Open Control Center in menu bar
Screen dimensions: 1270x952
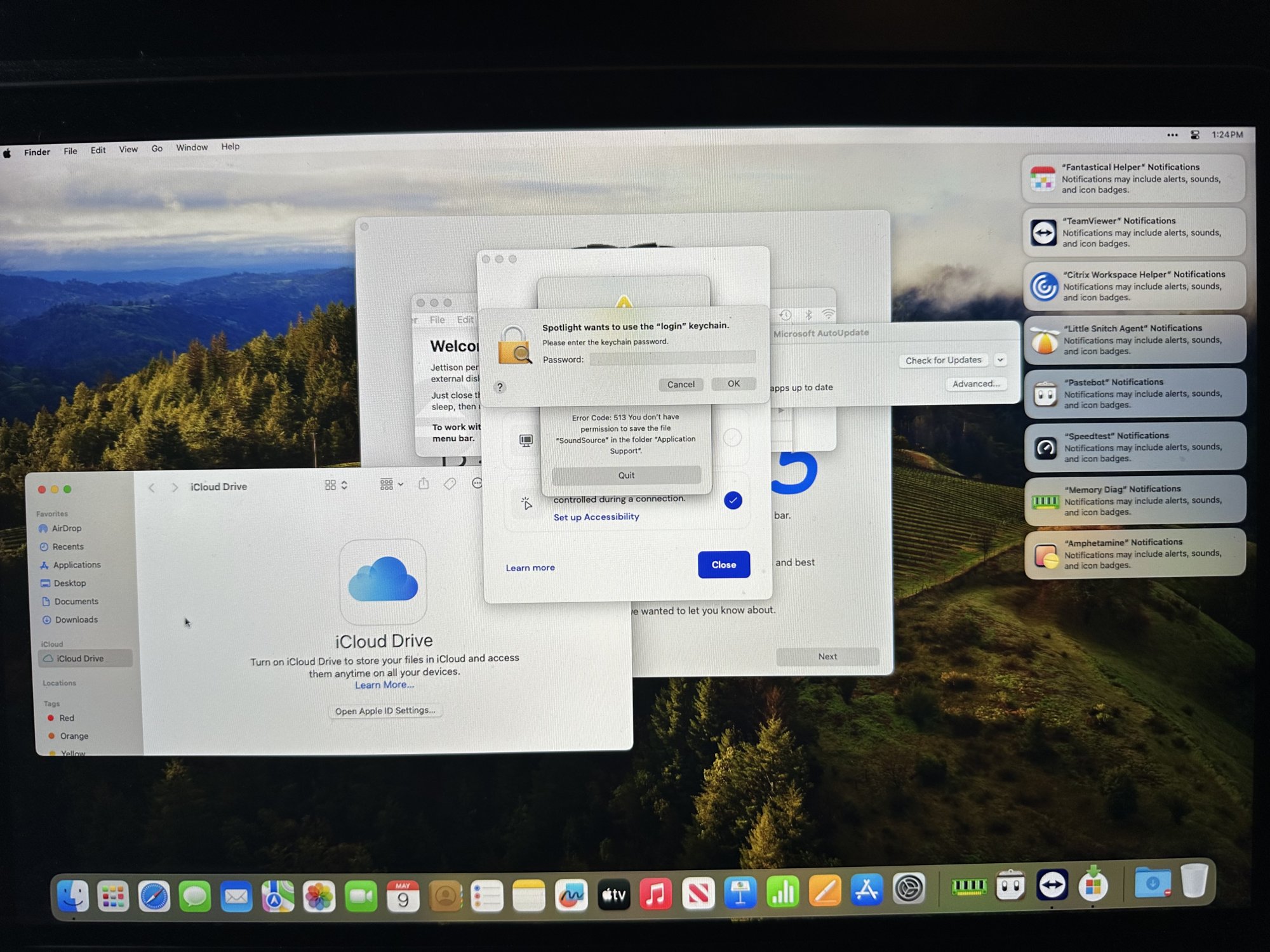(1194, 135)
